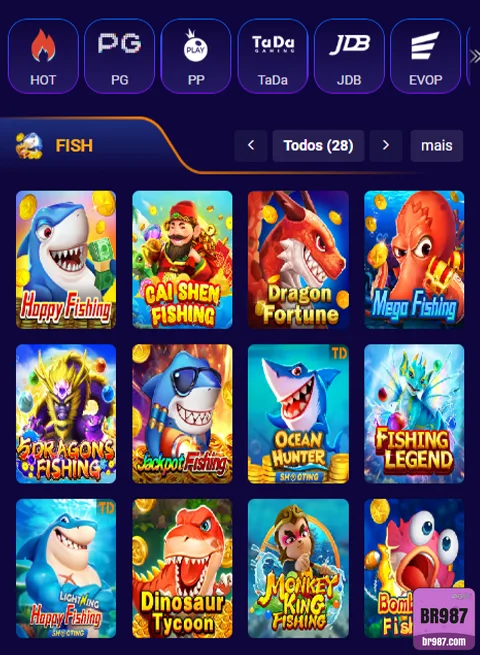Go to previous page with left chevron
The width and height of the screenshot is (480, 655).
(251, 145)
